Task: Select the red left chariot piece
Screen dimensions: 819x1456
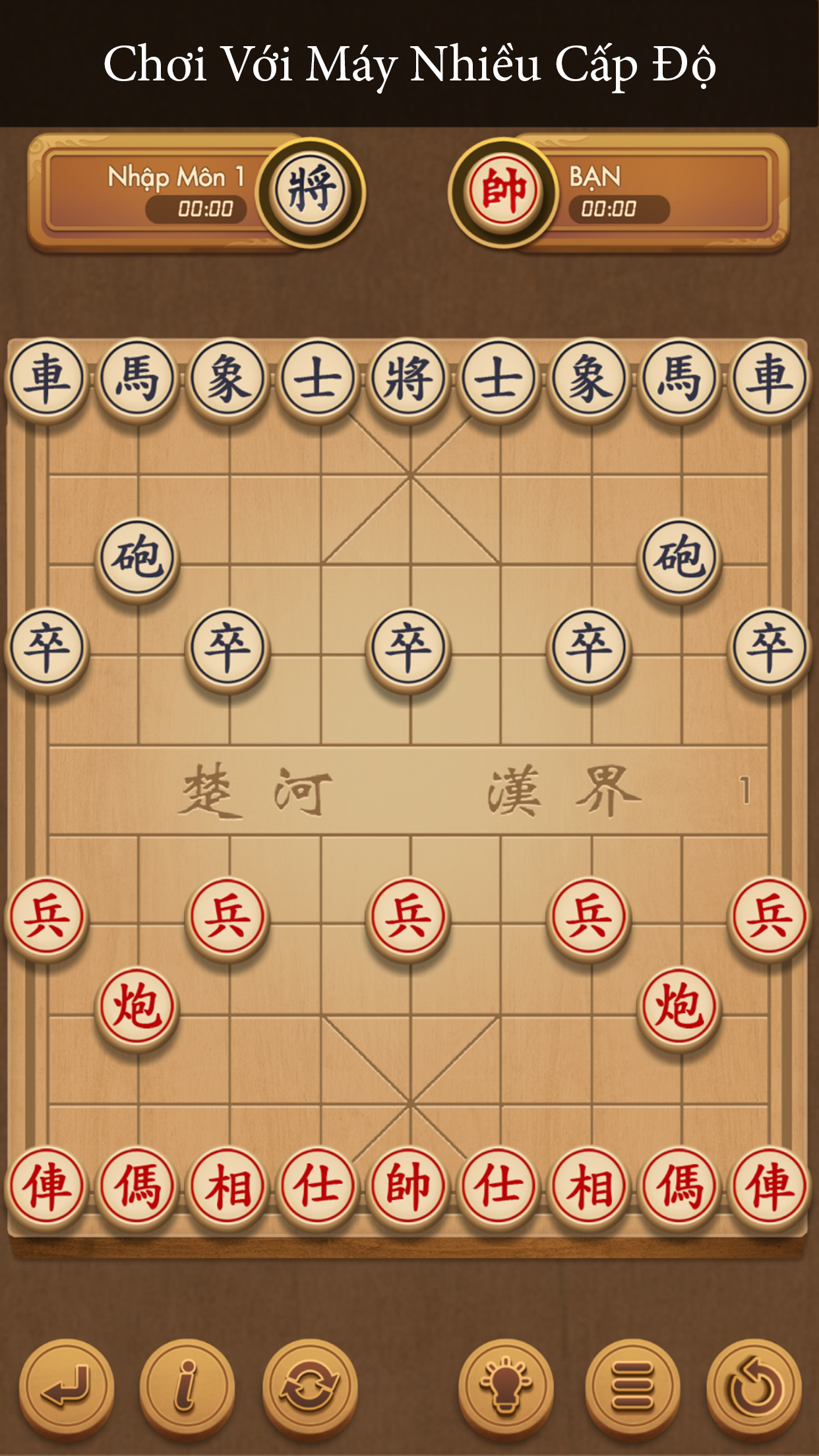Action: point(46,1187)
